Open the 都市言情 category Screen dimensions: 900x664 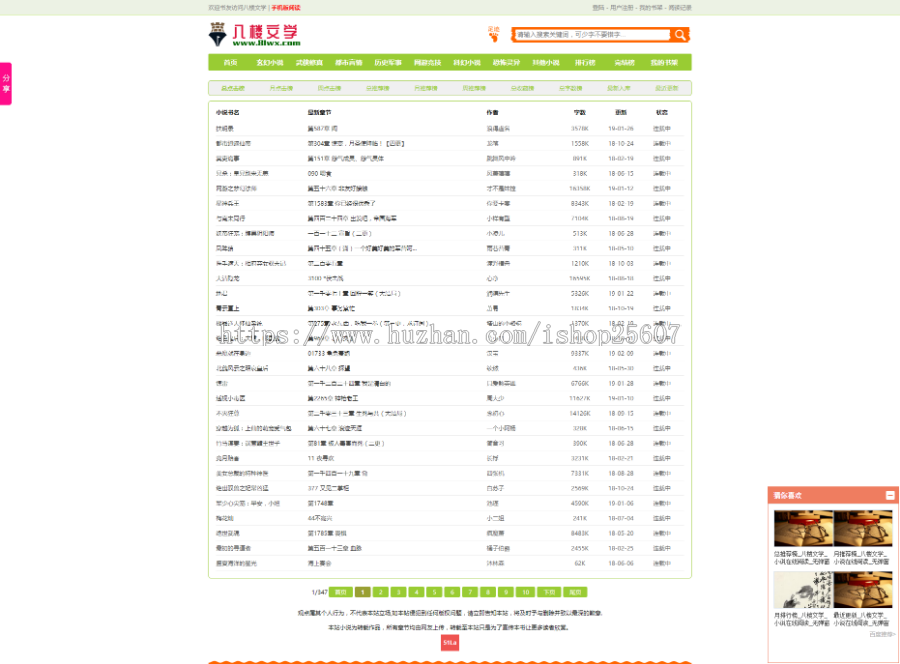[349, 63]
